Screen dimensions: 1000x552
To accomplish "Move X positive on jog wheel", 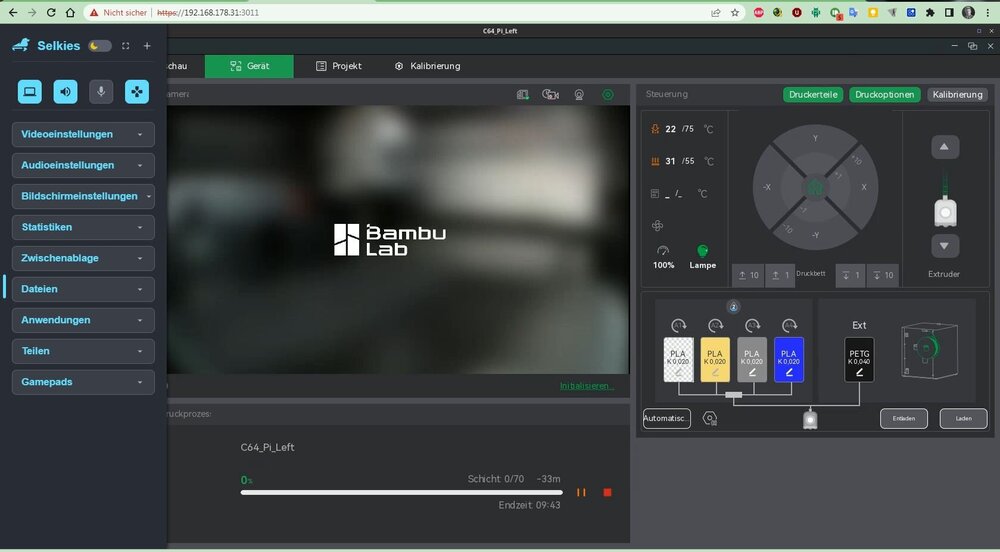I will (862, 187).
